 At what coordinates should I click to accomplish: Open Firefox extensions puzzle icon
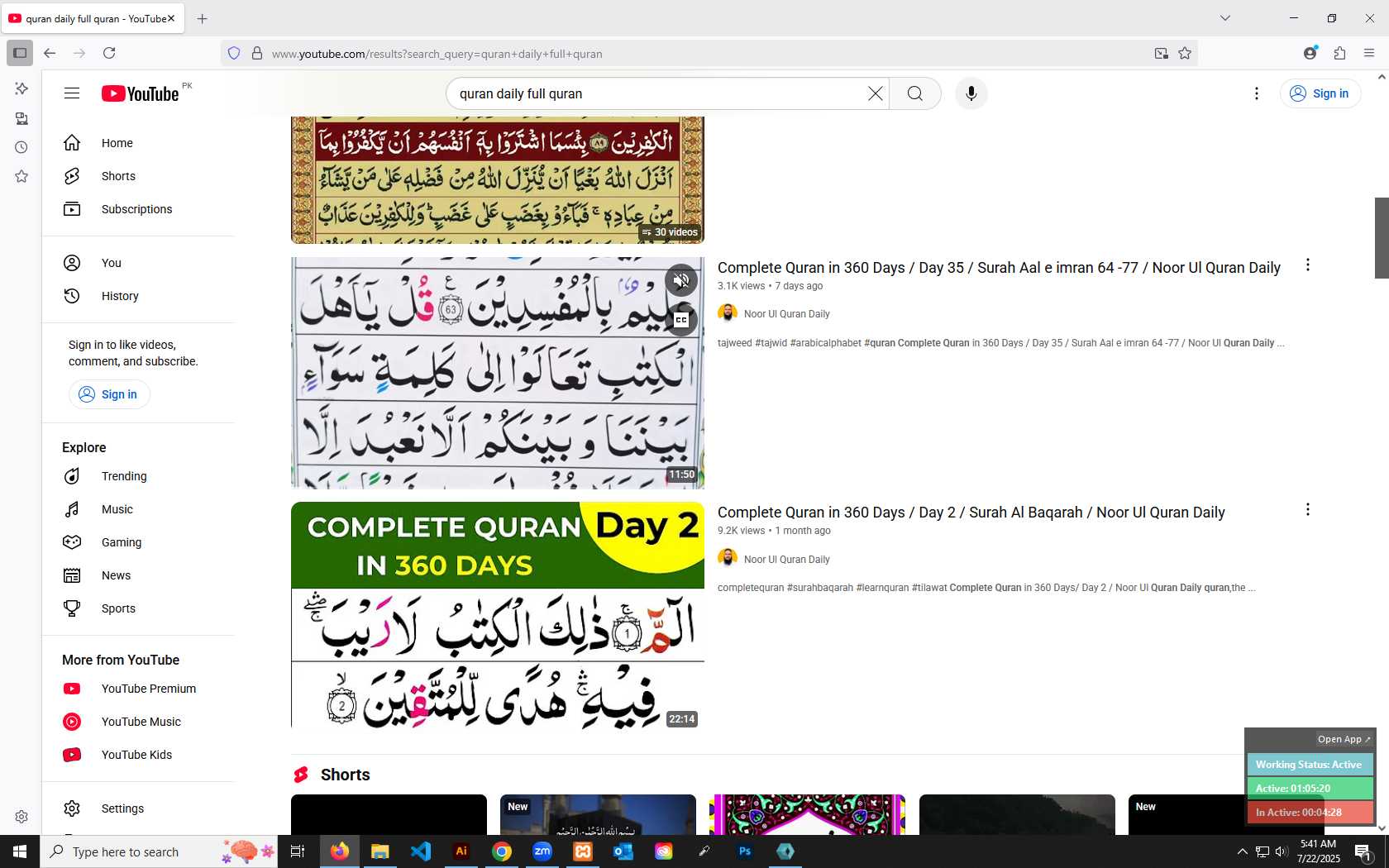(1339, 53)
